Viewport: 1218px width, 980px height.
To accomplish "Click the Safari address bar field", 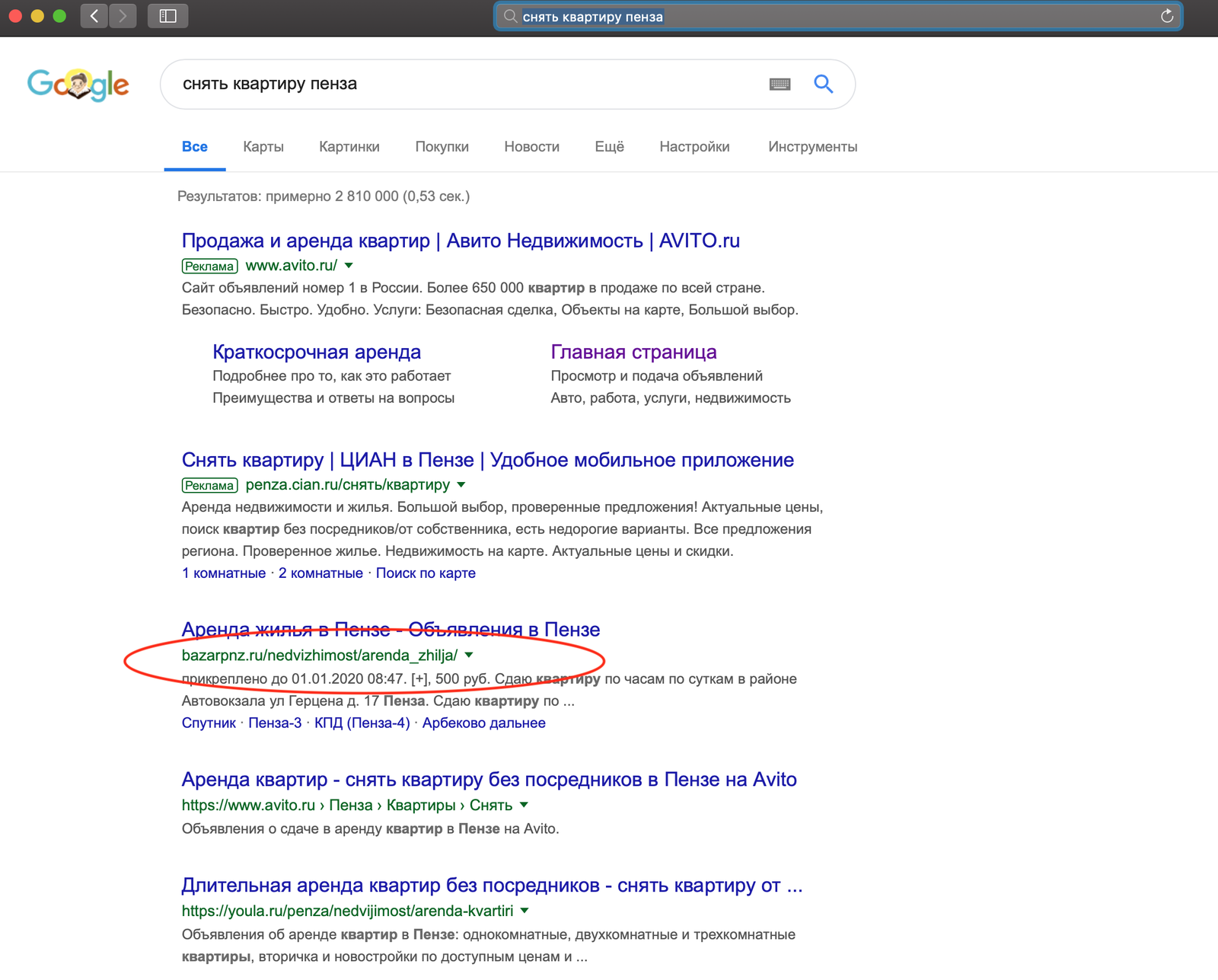I will (x=837, y=17).
